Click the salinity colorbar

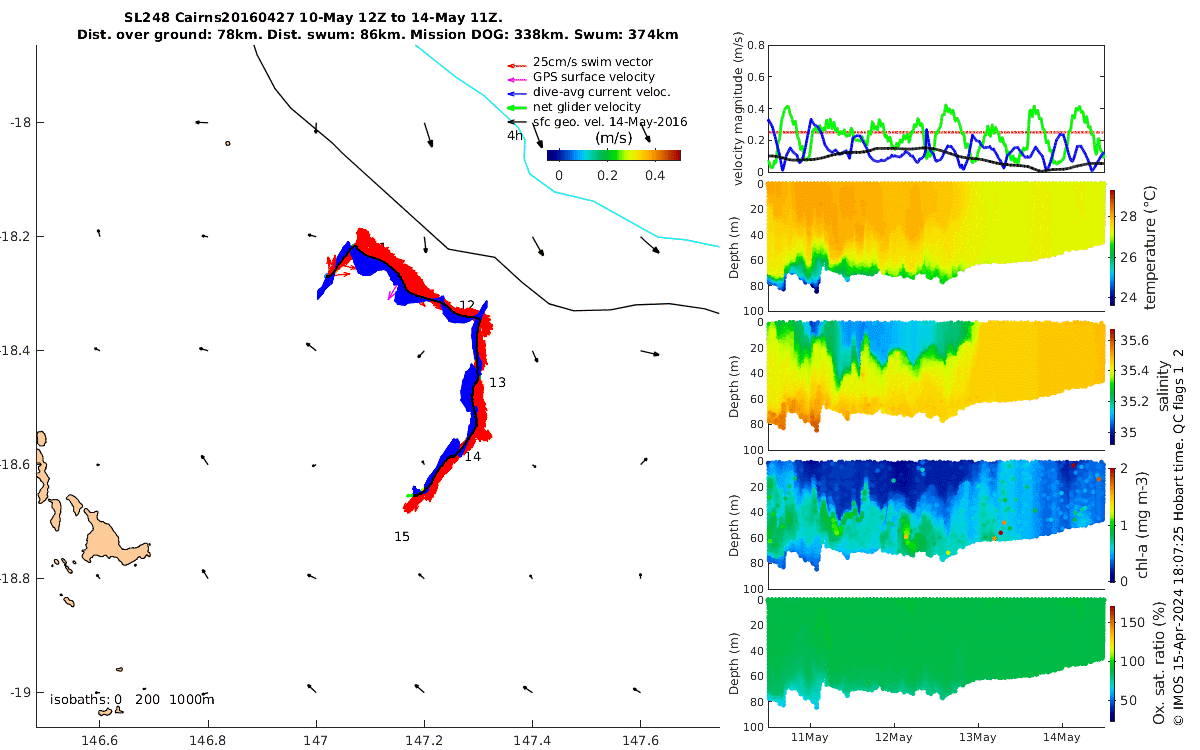pos(1114,385)
